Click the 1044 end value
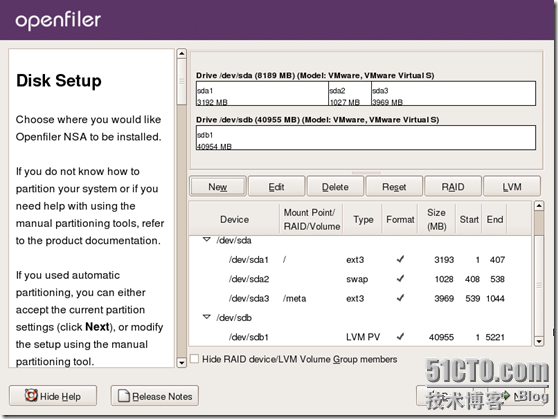558x419 pixels. point(495,298)
